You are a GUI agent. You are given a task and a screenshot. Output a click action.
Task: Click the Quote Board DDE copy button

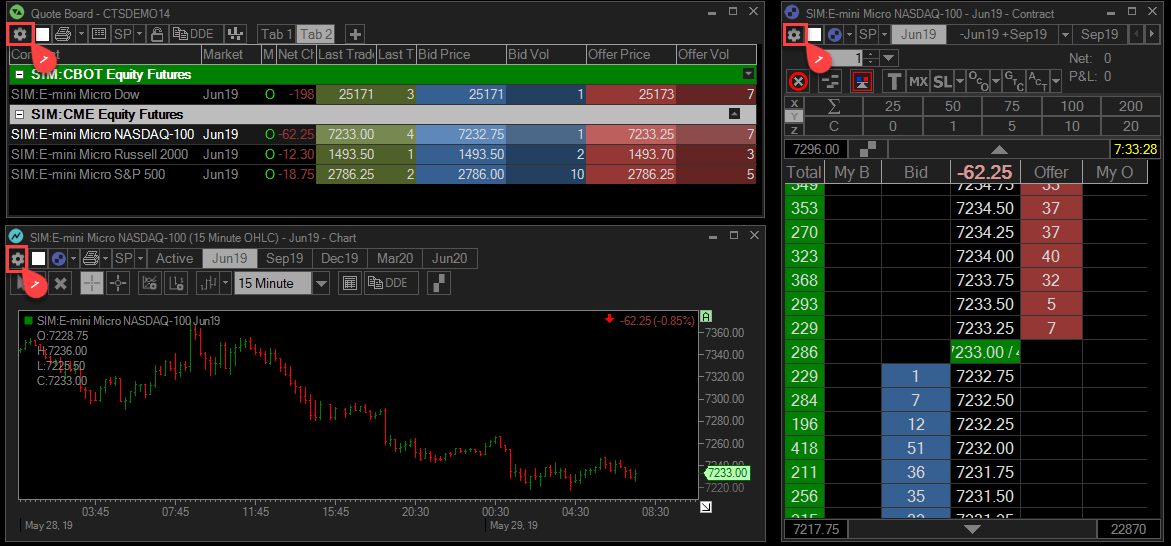coord(196,33)
